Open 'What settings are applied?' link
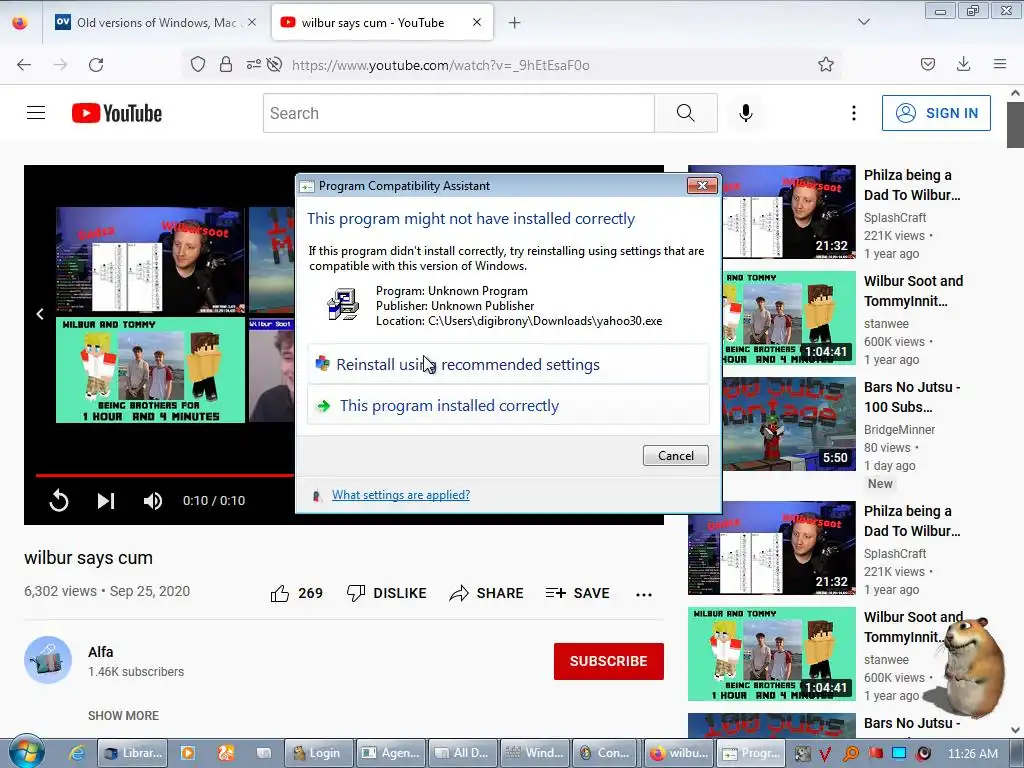 pyautogui.click(x=401, y=495)
